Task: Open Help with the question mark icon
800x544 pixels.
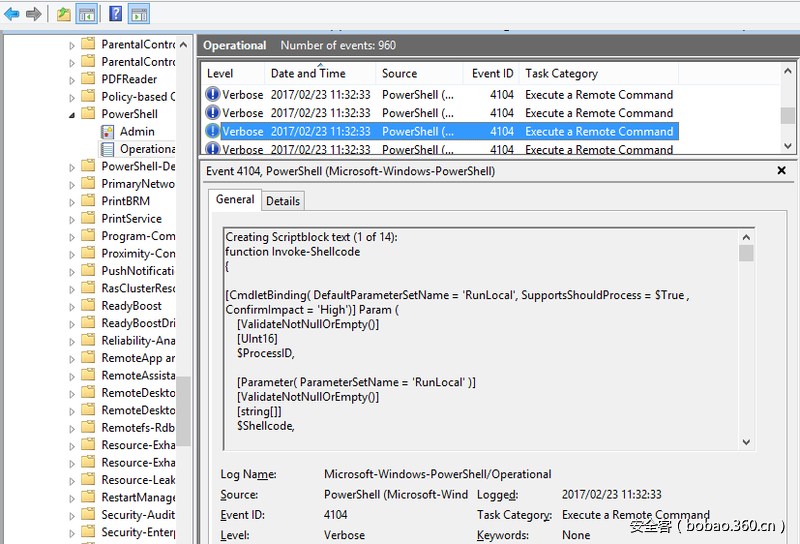Action: click(x=115, y=14)
